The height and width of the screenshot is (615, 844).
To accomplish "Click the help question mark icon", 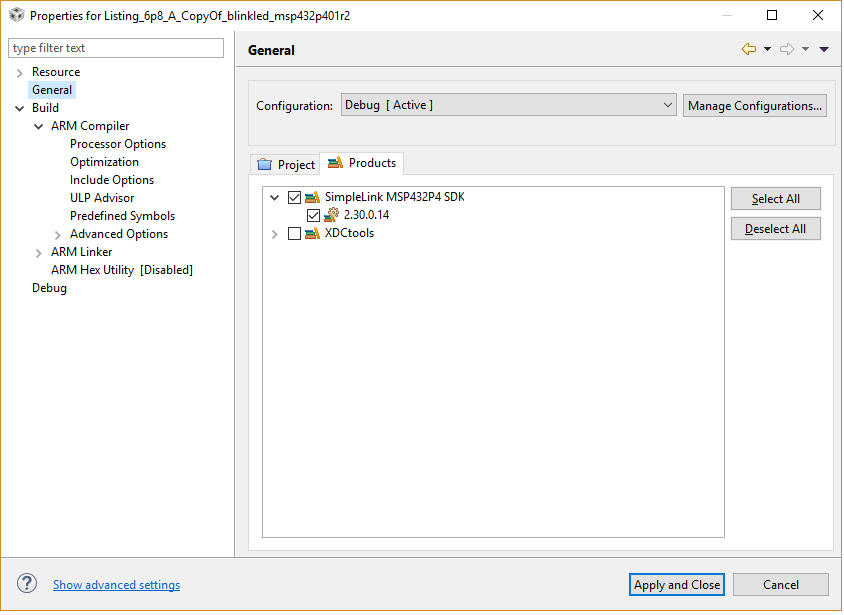I will click(x=27, y=584).
